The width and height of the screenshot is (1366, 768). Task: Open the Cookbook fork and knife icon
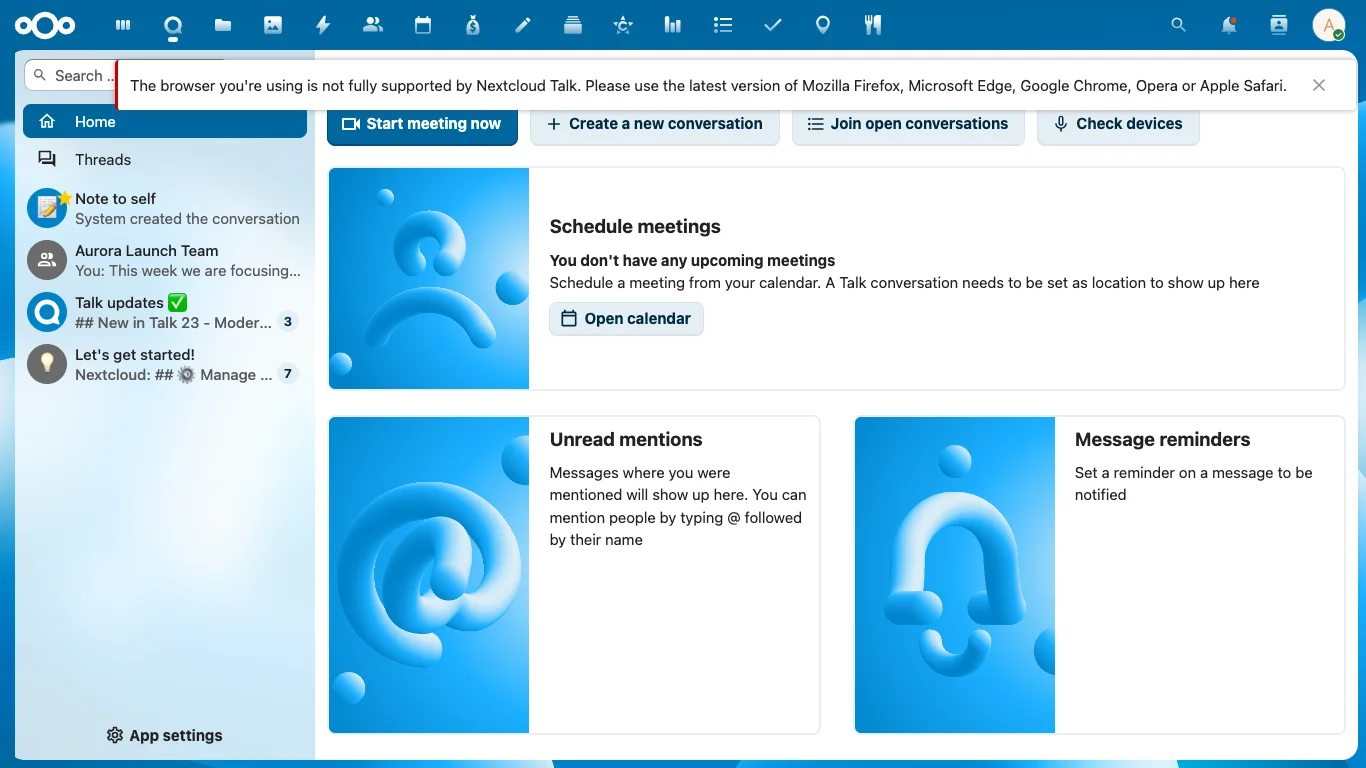[873, 25]
